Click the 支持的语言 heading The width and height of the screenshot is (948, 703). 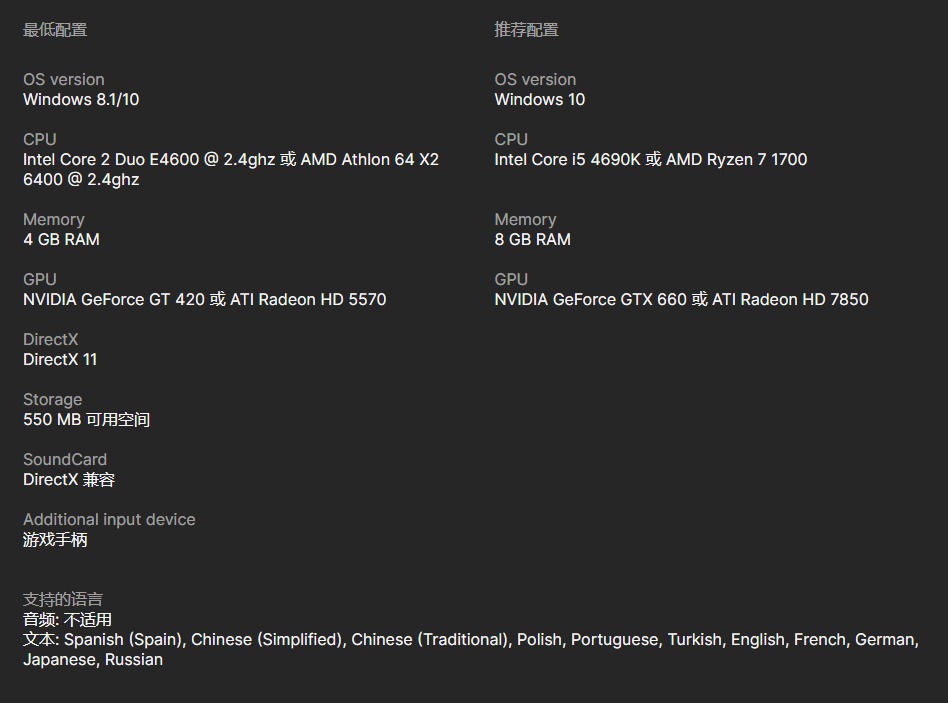[63, 599]
